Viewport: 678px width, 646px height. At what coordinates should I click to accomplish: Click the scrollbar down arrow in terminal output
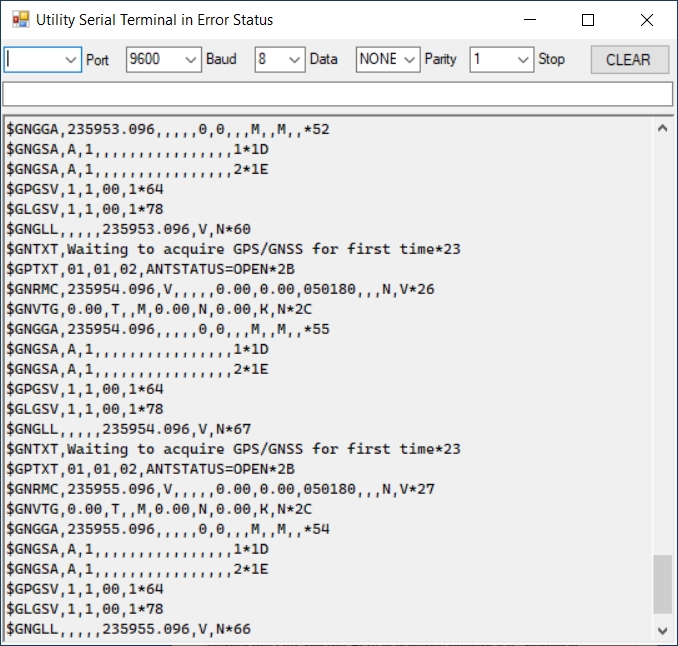[662, 630]
